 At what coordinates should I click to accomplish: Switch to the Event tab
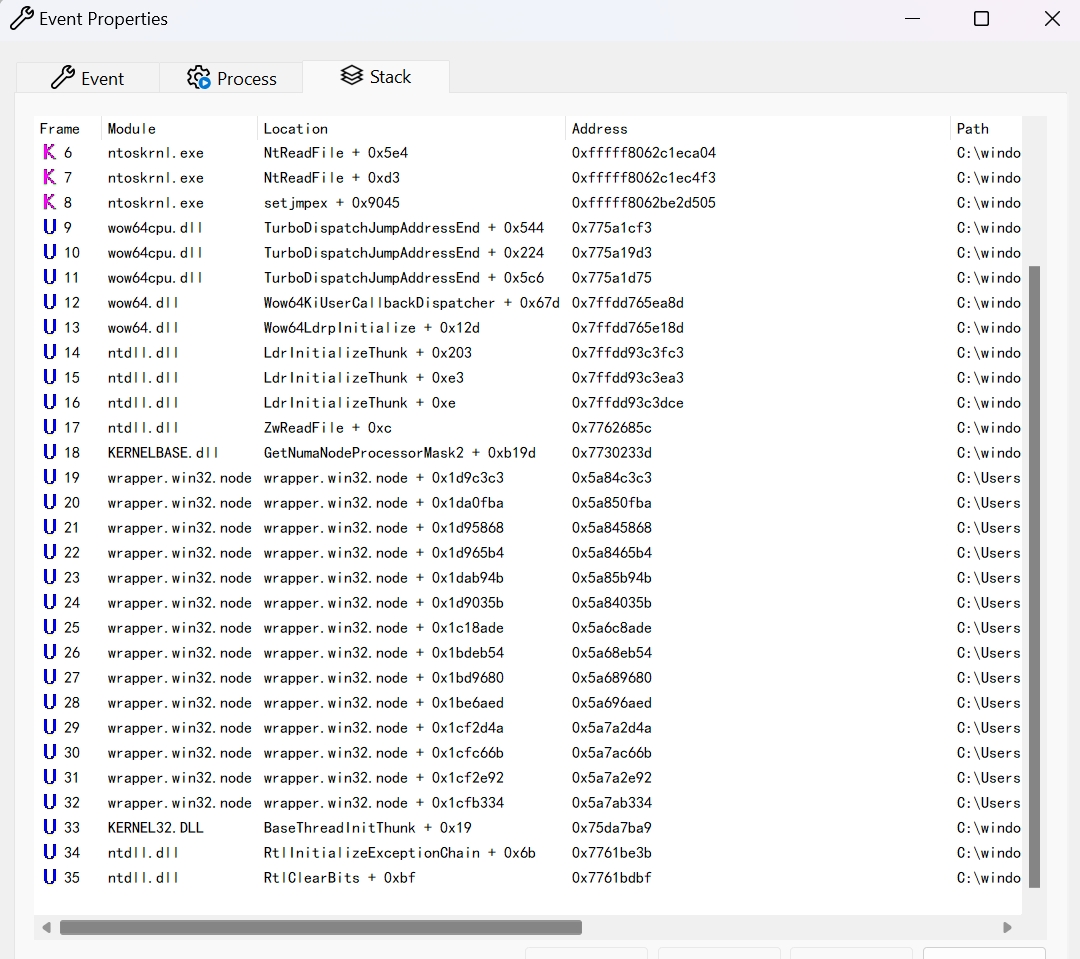[88, 78]
